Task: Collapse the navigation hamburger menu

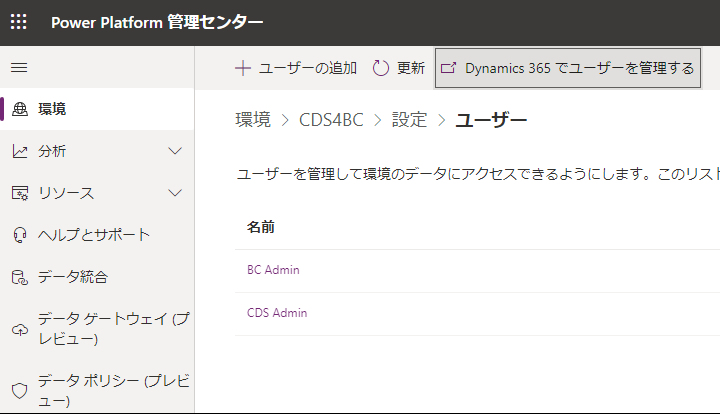Action: pyautogui.click(x=19, y=67)
